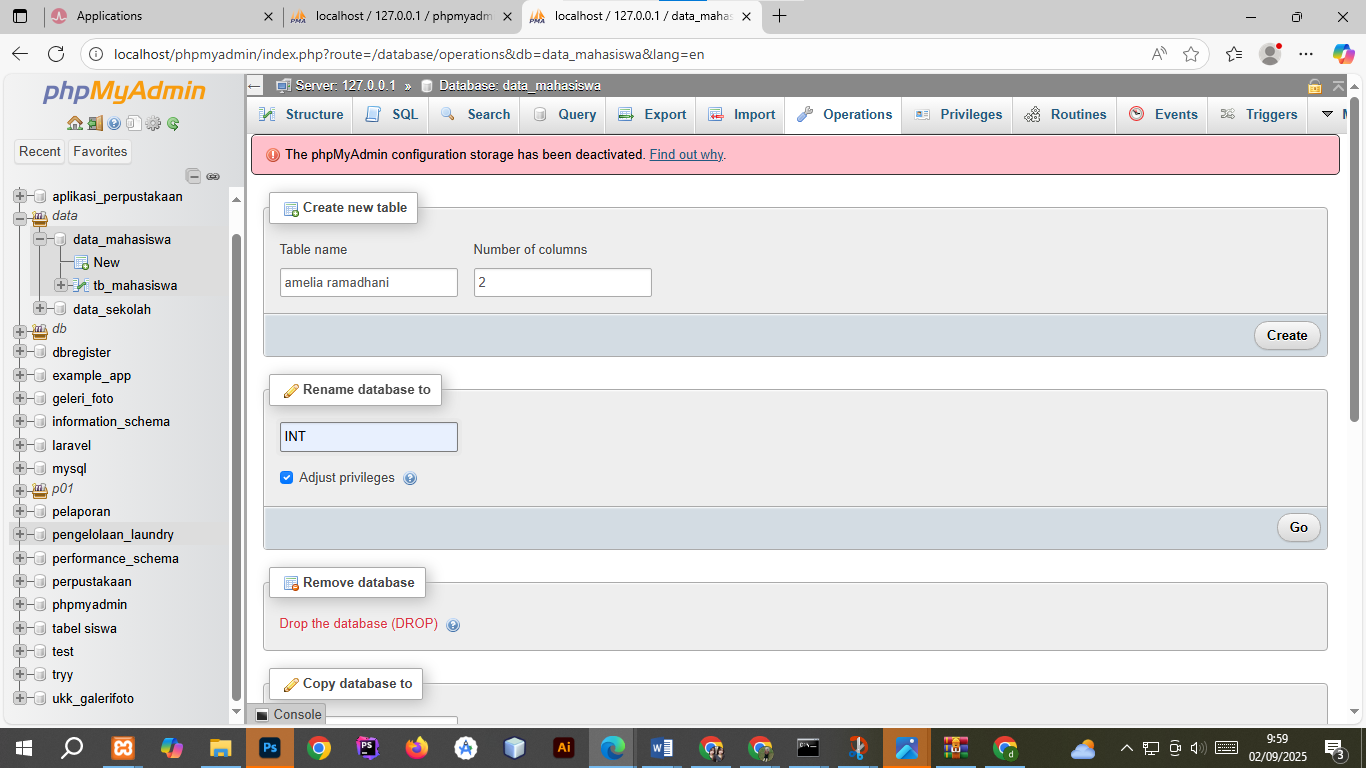This screenshot has width=1366, height=768.
Task: Click the log out door icon
Action: pos(94,124)
